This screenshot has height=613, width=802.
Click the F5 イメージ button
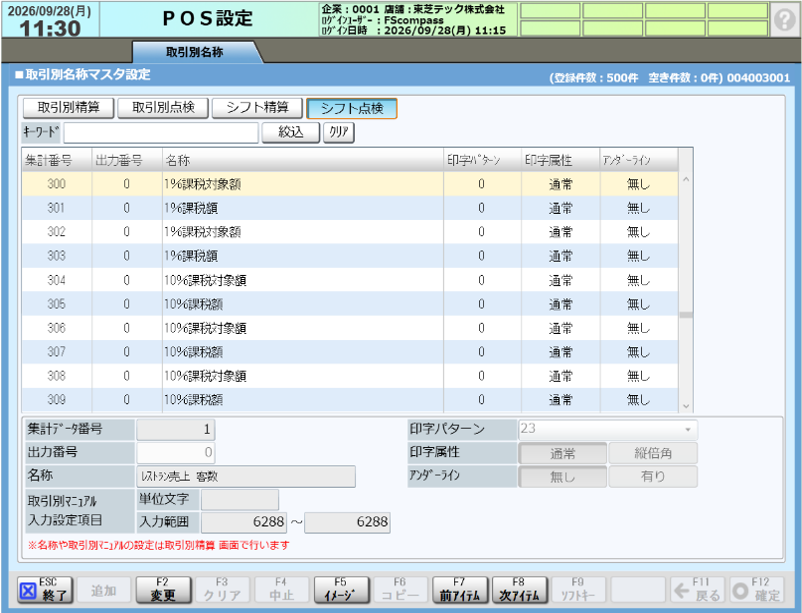pyautogui.click(x=341, y=590)
